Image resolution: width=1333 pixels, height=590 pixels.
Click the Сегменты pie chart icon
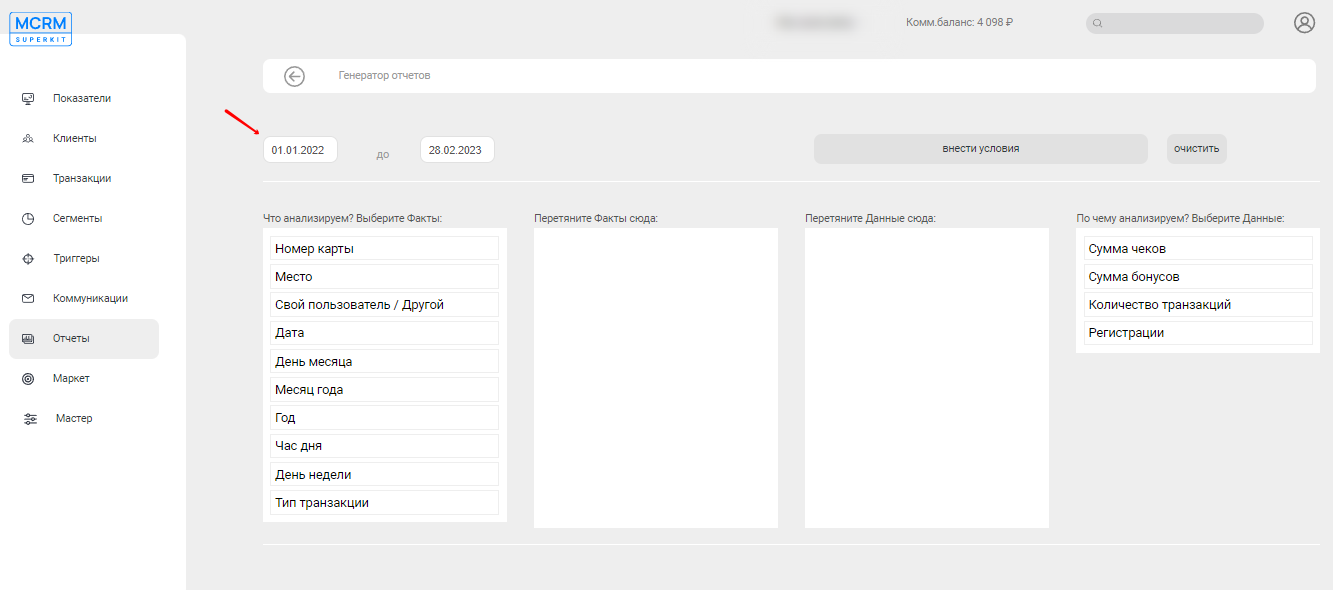click(28, 218)
